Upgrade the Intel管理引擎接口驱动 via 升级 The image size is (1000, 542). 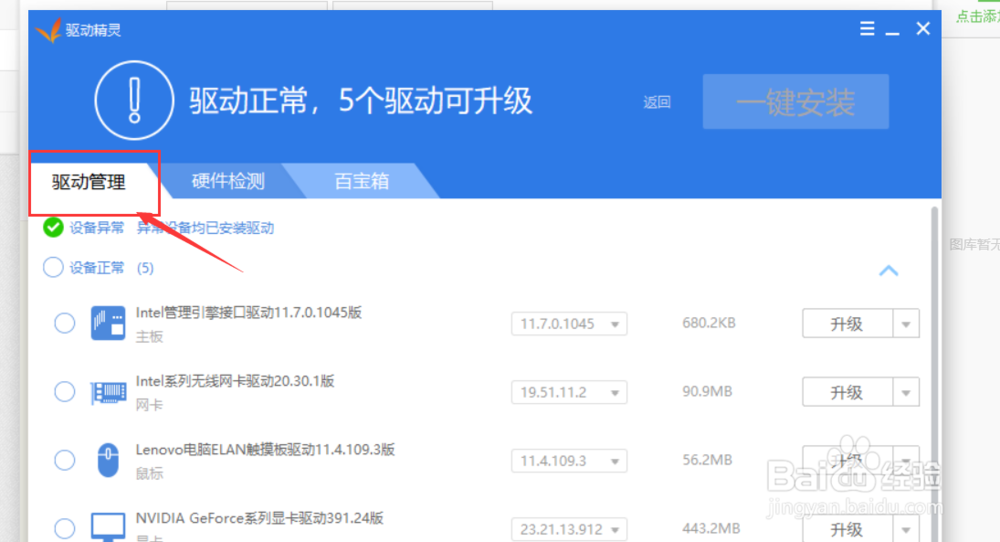coord(847,324)
